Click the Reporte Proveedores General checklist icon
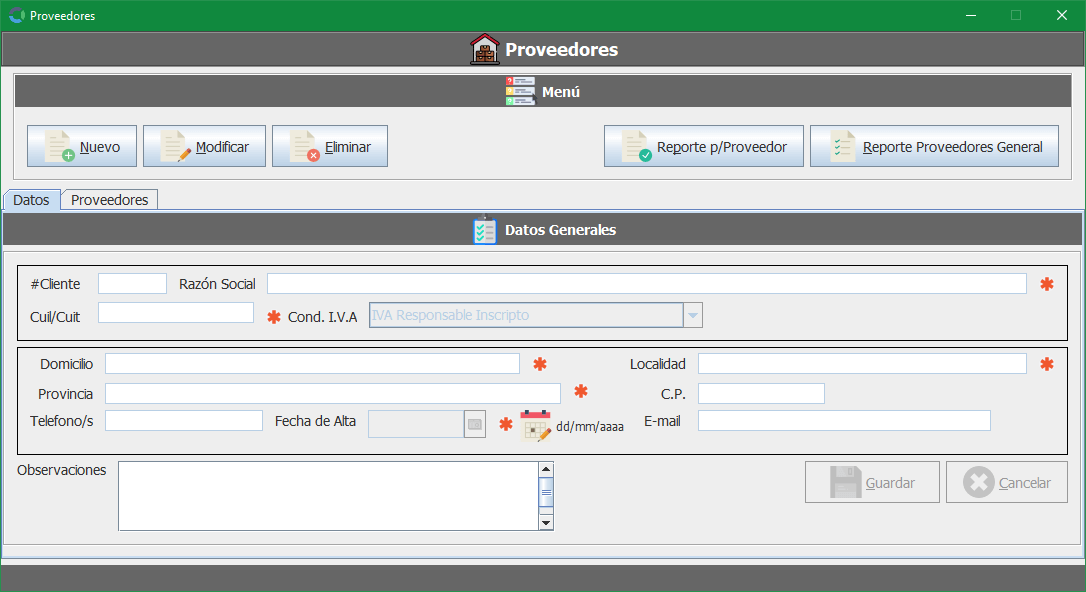The width and height of the screenshot is (1086, 592). coord(843,147)
